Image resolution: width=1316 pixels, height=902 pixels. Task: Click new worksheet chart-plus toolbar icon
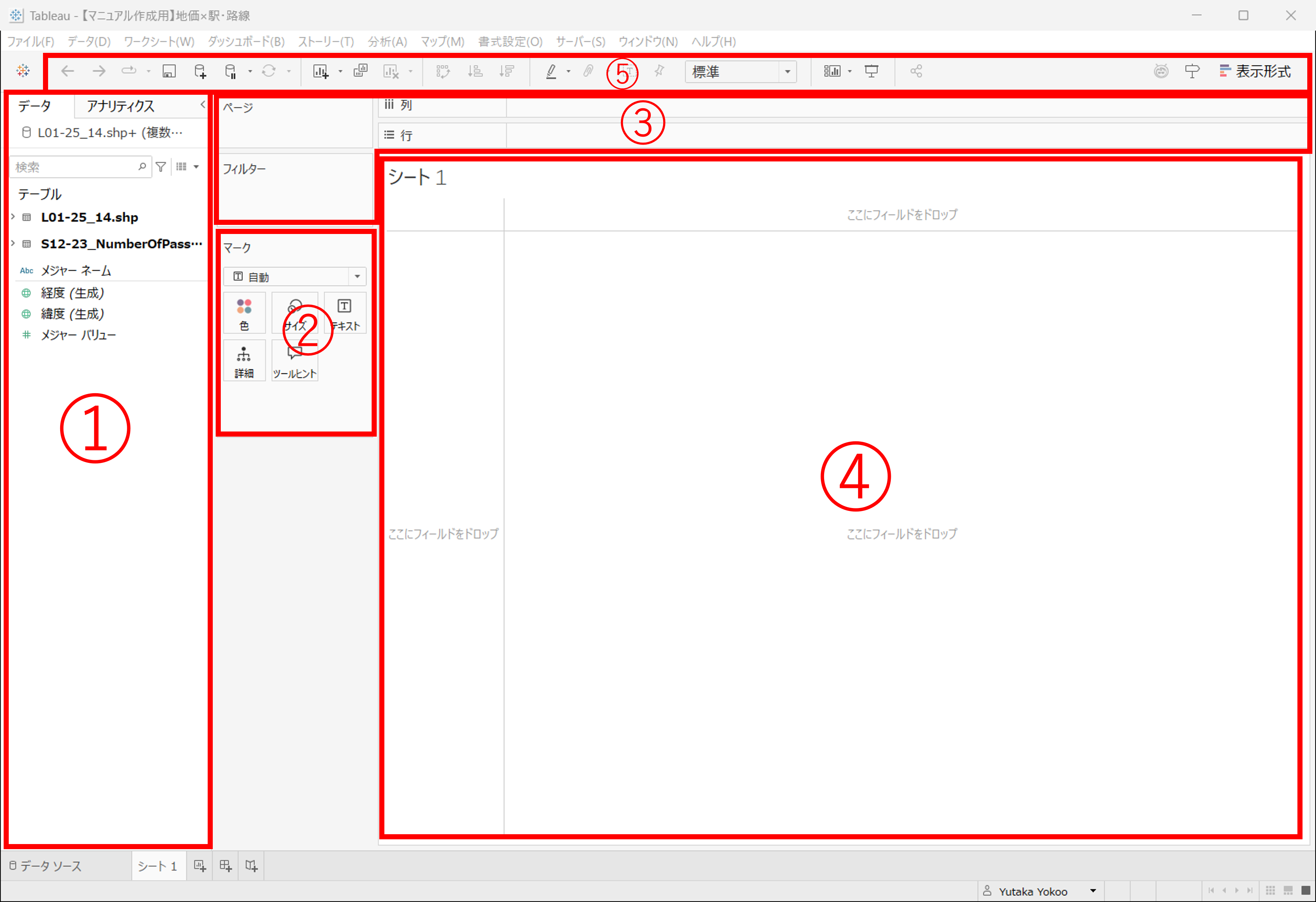(321, 71)
